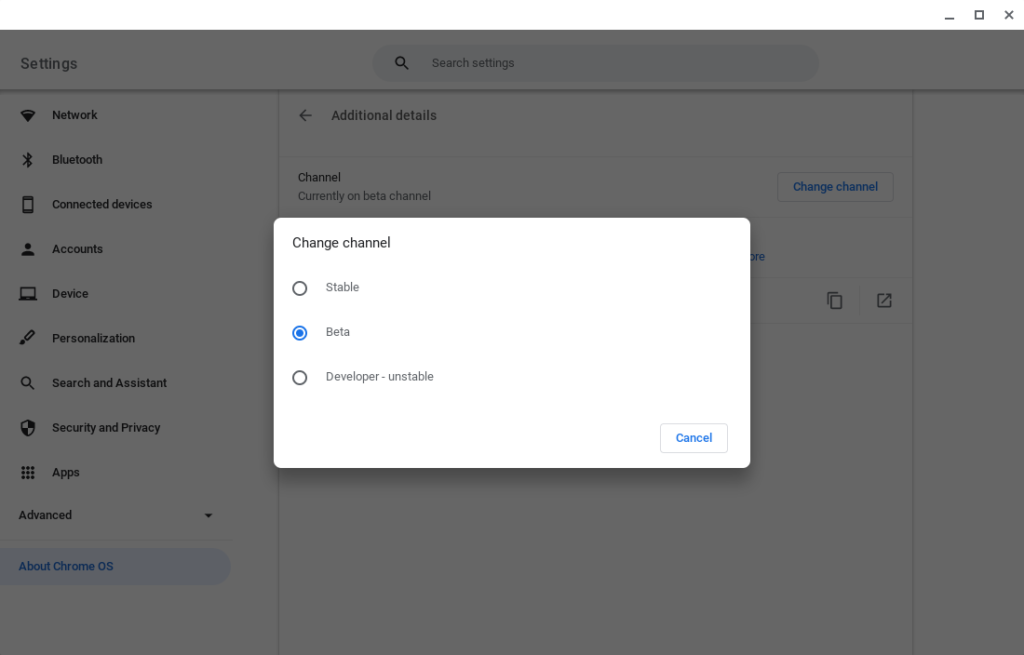Viewport: 1024px width, 655px height.
Task: Open the Network settings wifi icon
Action: [27, 116]
